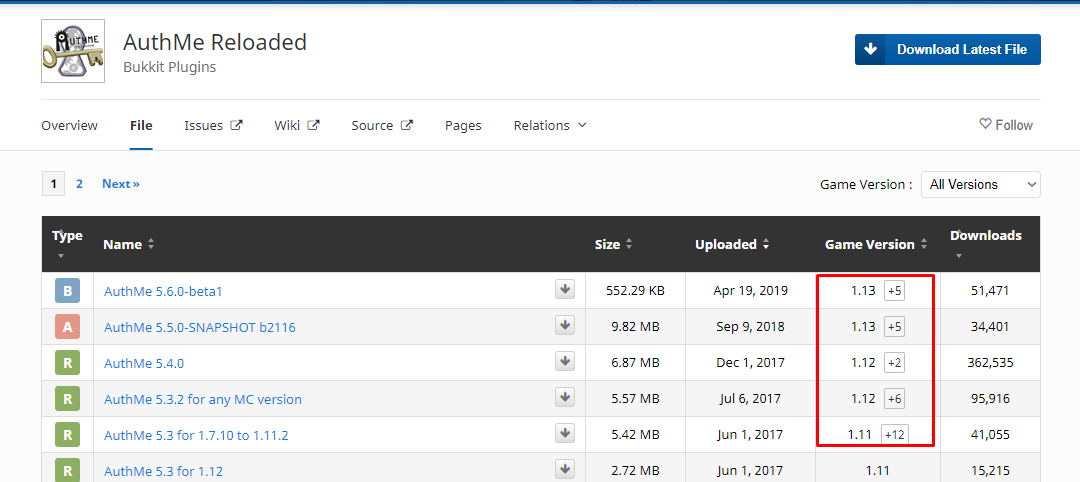Expand the Relations dropdown menu

(550, 125)
